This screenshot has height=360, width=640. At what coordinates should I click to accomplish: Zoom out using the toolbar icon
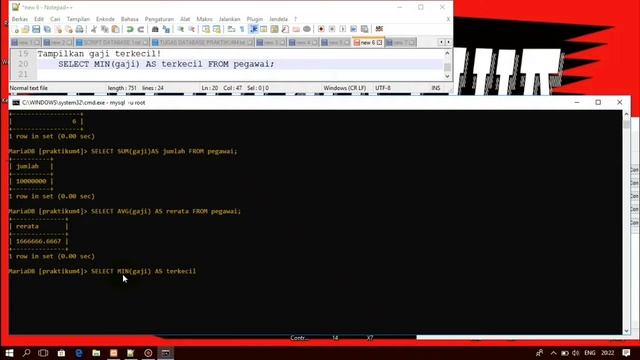(x=191, y=29)
